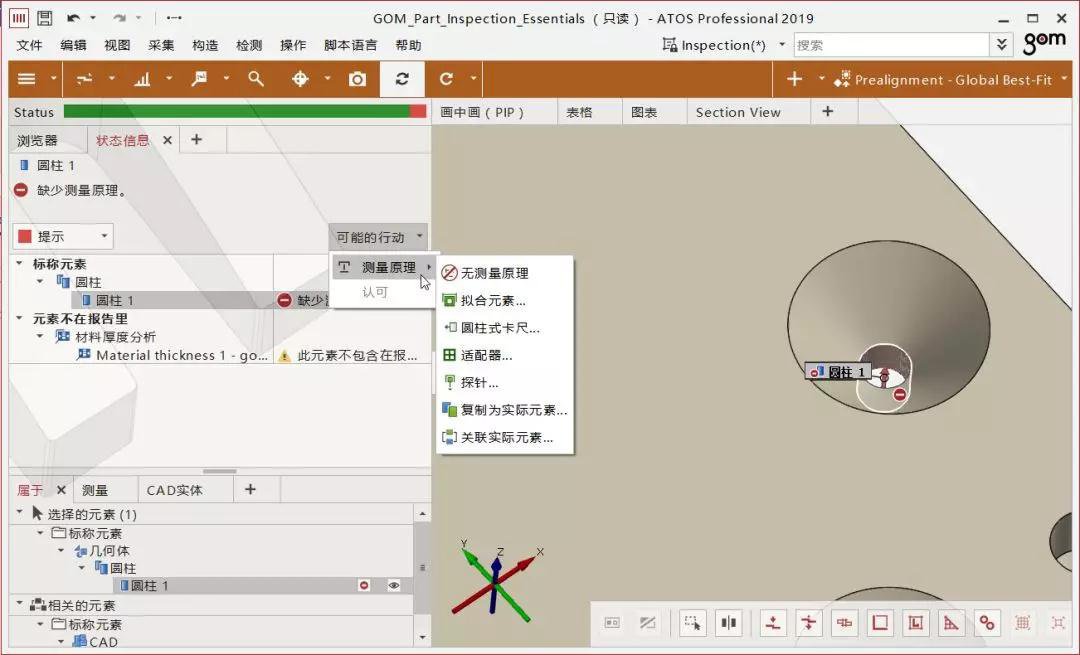Open the 构造 menu
1080x655 pixels.
point(205,45)
